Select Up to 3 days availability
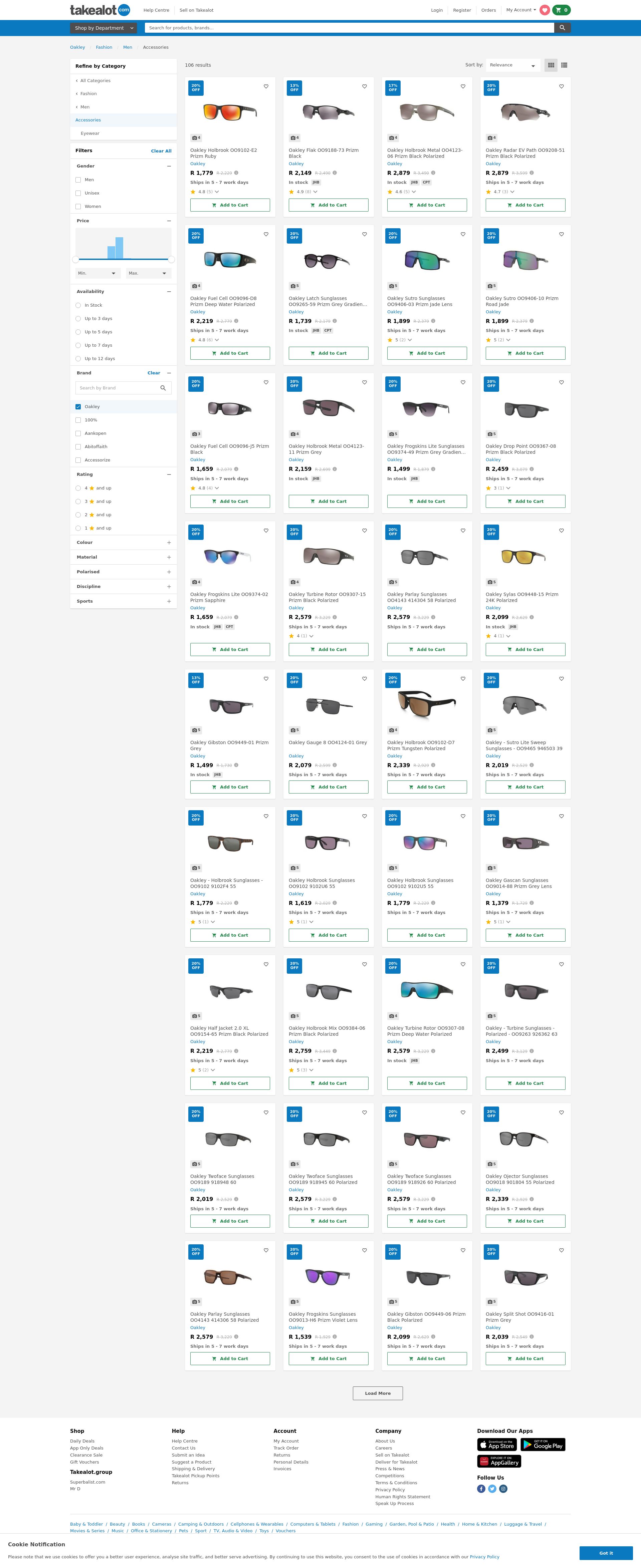This screenshot has height=1568, width=641. (78, 319)
